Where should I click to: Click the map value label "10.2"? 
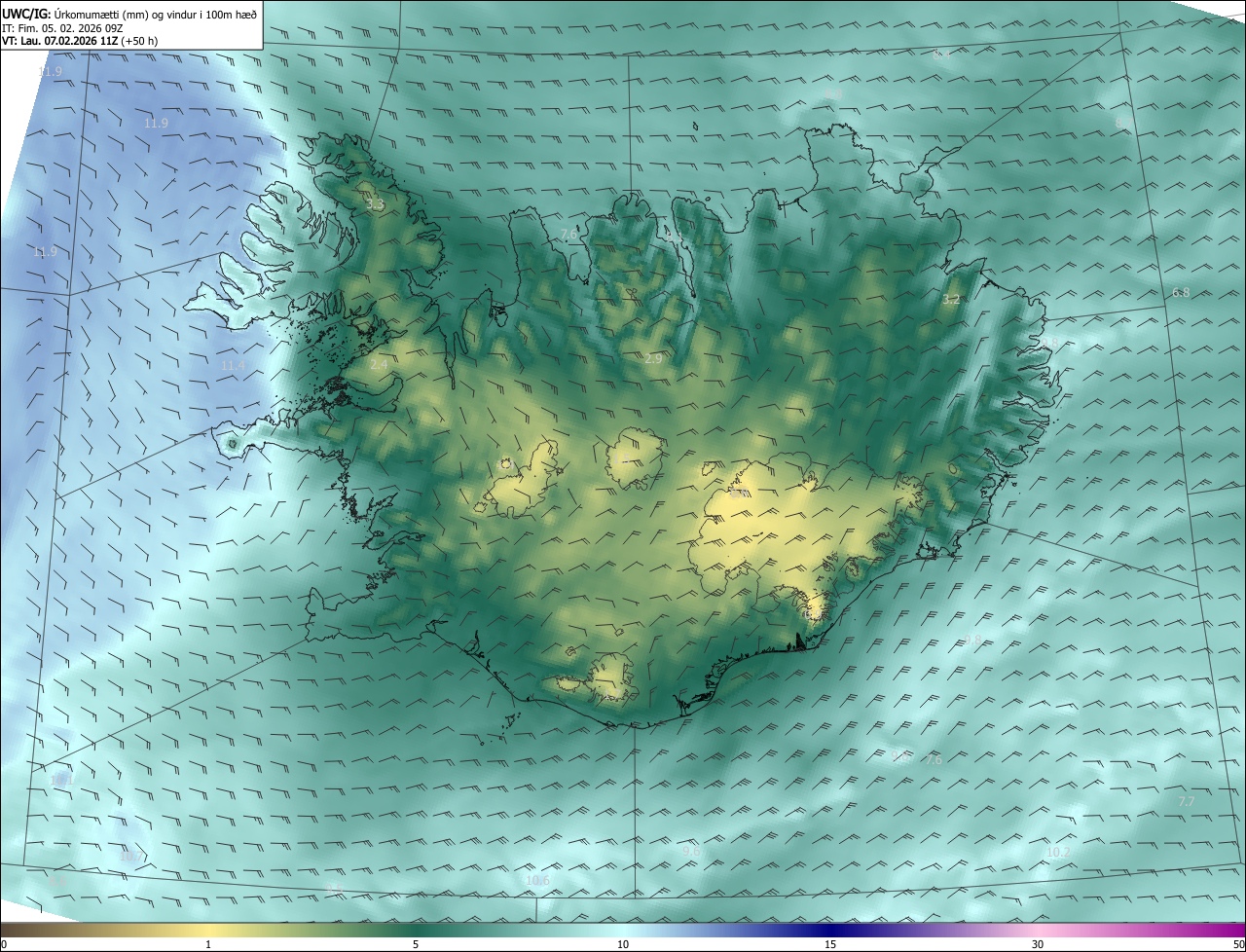click(1058, 853)
